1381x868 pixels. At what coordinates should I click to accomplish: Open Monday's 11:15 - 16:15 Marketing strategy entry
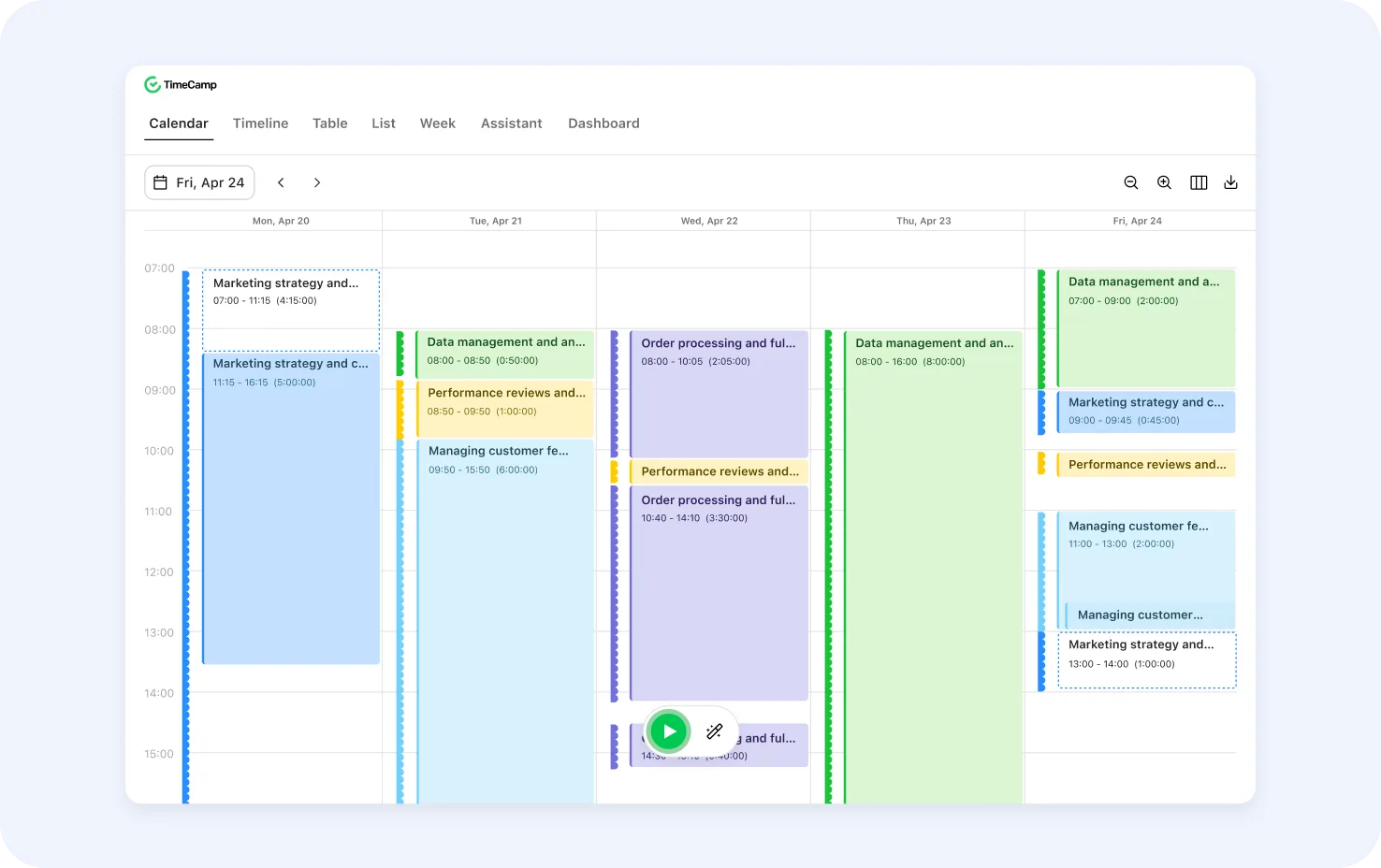(291, 508)
